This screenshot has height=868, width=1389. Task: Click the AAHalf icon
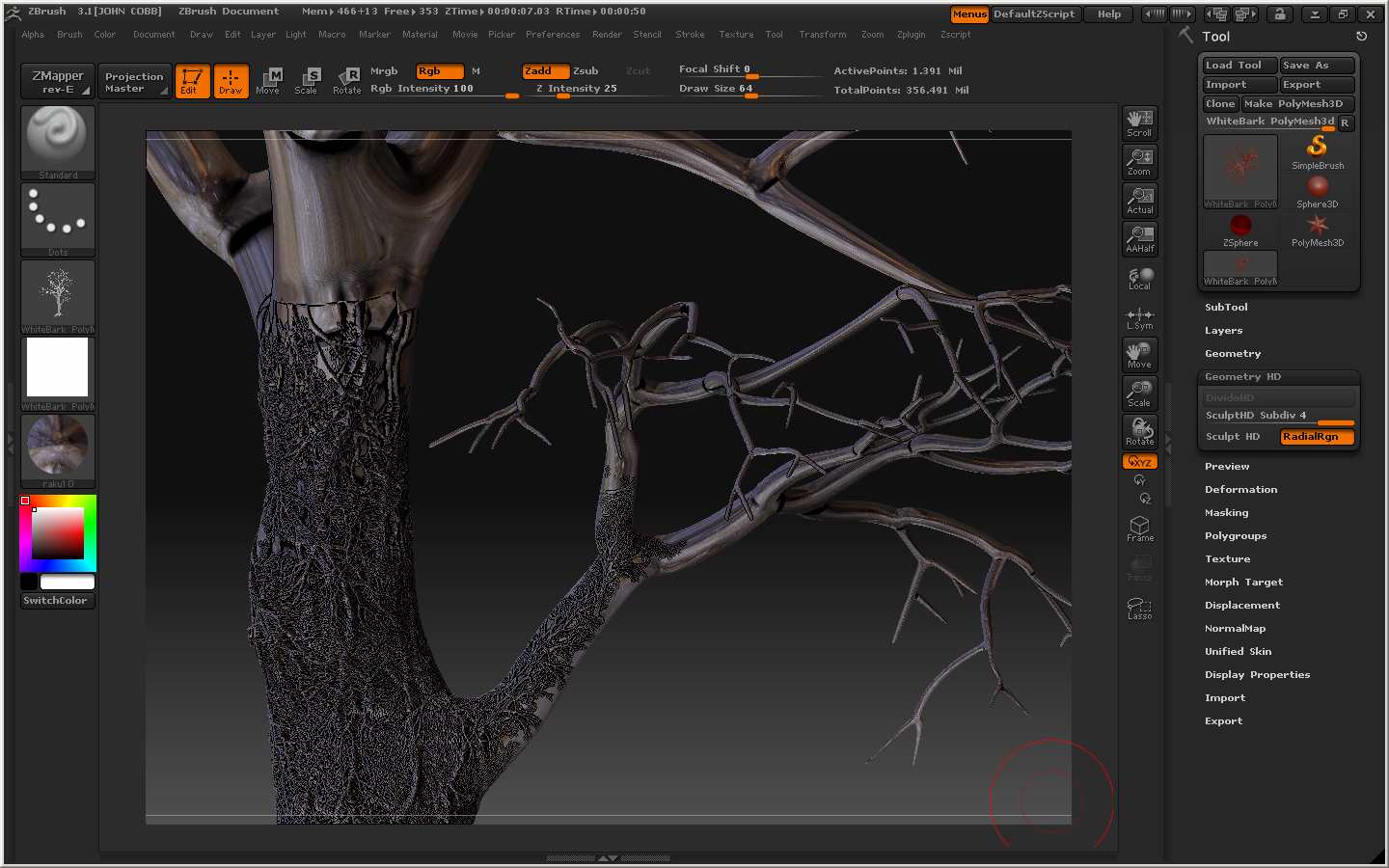tap(1140, 239)
